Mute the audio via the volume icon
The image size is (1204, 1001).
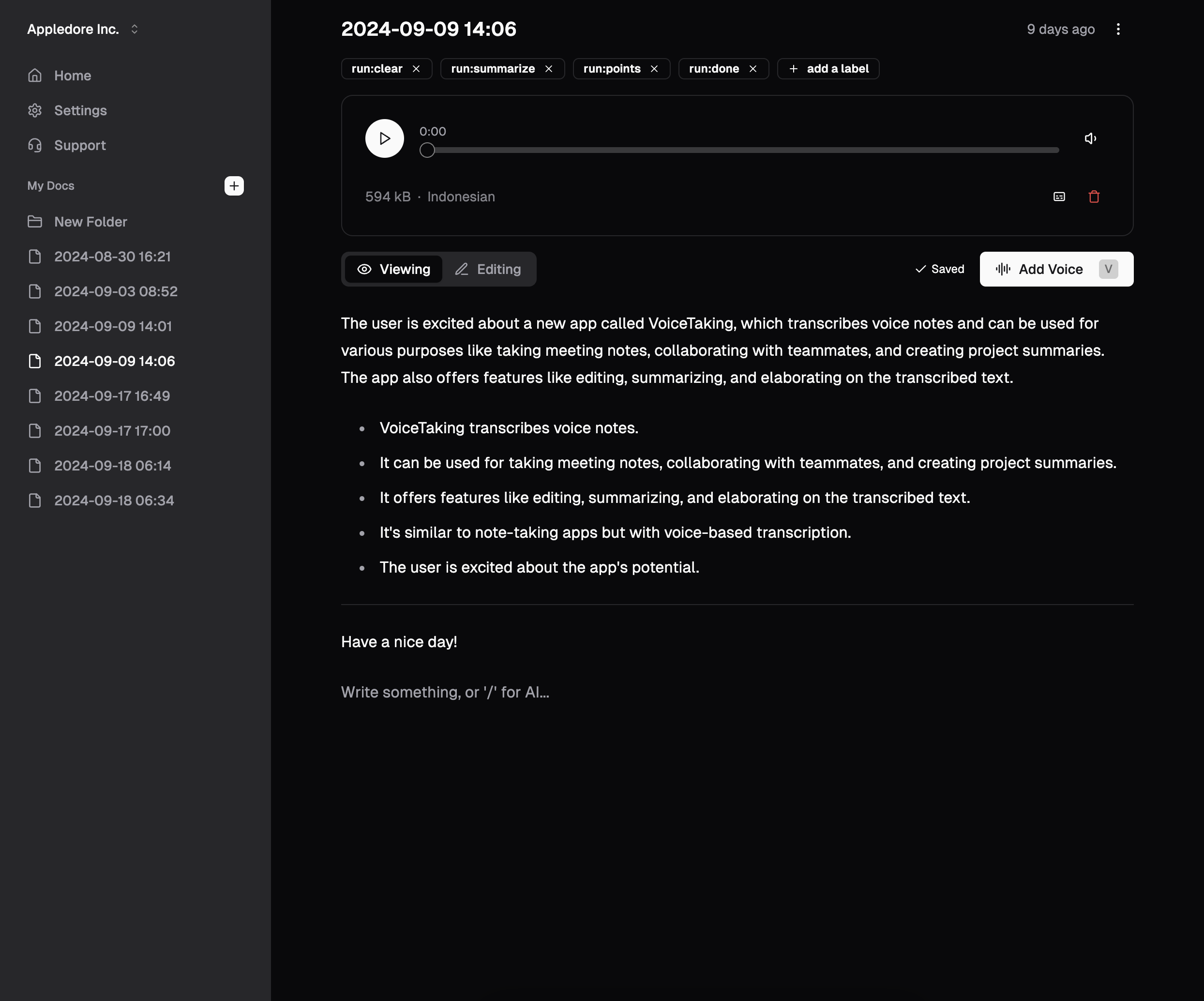[x=1090, y=138]
